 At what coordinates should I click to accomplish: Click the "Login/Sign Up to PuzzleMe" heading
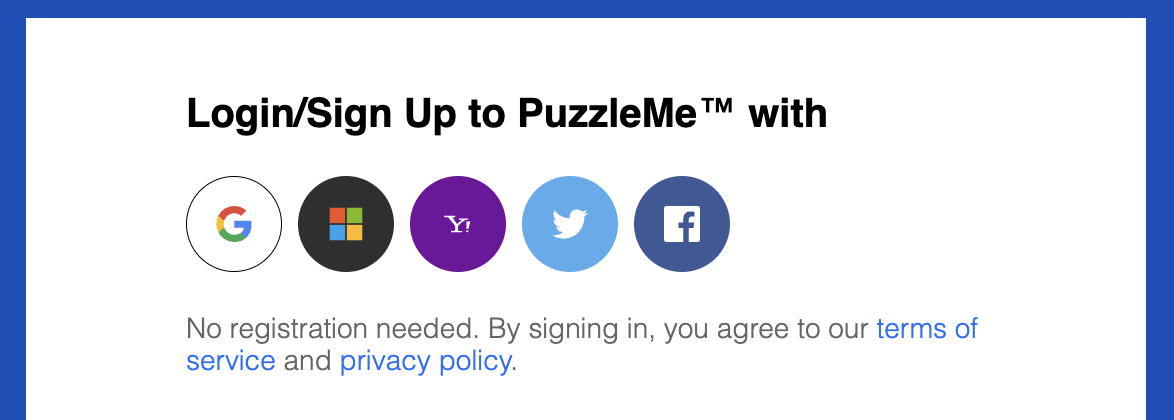(506, 115)
